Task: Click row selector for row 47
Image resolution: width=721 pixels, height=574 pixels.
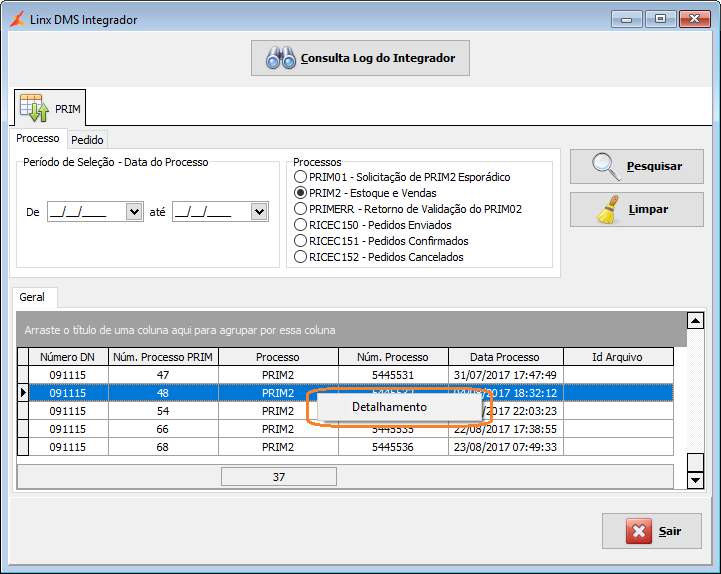Action: coord(23,375)
